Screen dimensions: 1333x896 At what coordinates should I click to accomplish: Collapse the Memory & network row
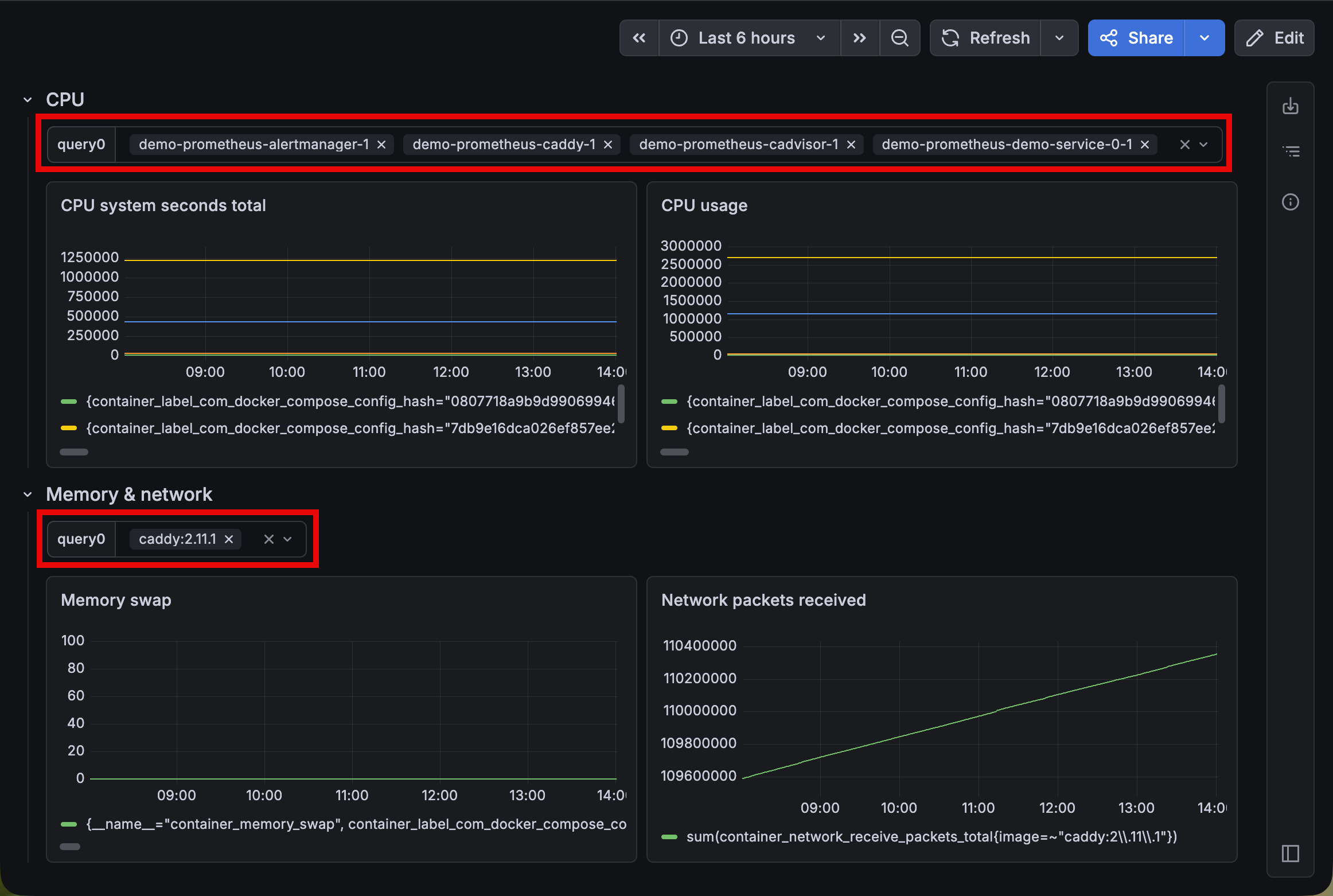28,494
